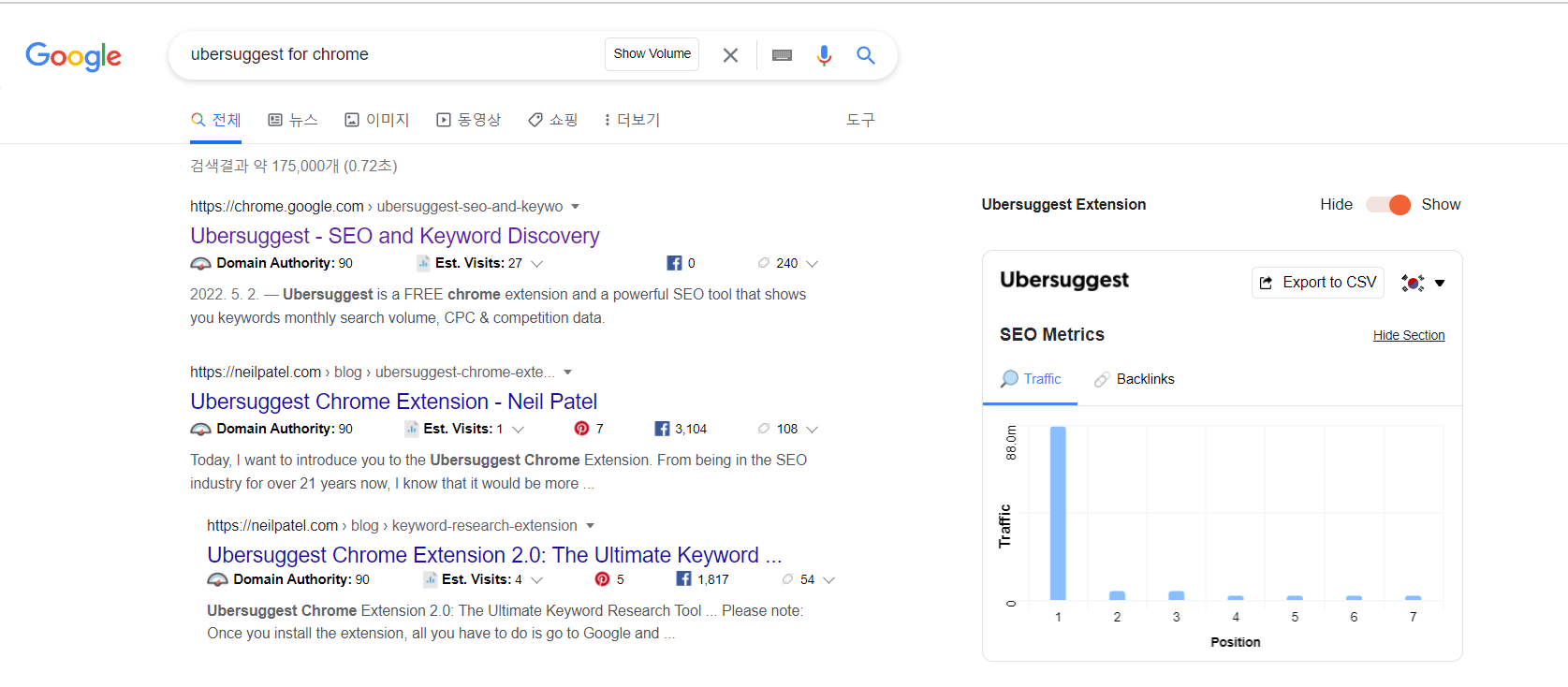Click Pinterest icon with 7 pins
Image resolution: width=1568 pixels, height=687 pixels.
tap(581, 429)
